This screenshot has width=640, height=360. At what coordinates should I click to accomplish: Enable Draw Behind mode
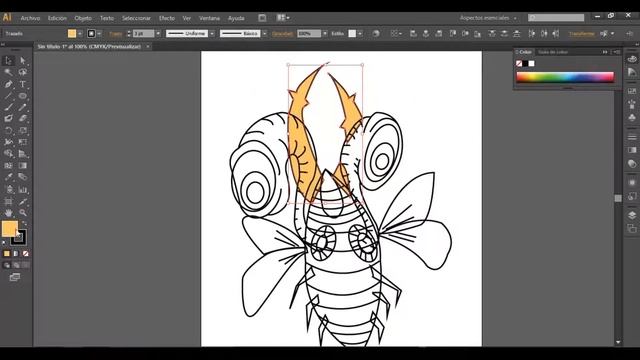point(16,265)
